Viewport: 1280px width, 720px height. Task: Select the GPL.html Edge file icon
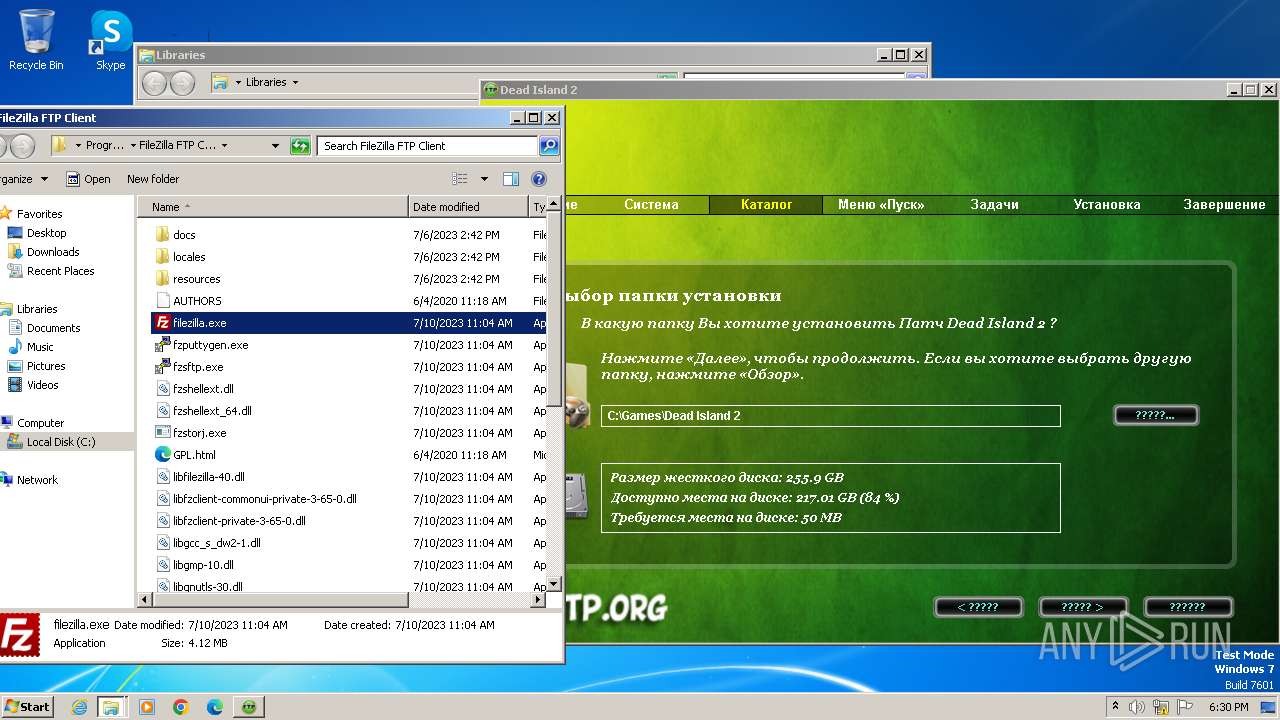click(163, 455)
